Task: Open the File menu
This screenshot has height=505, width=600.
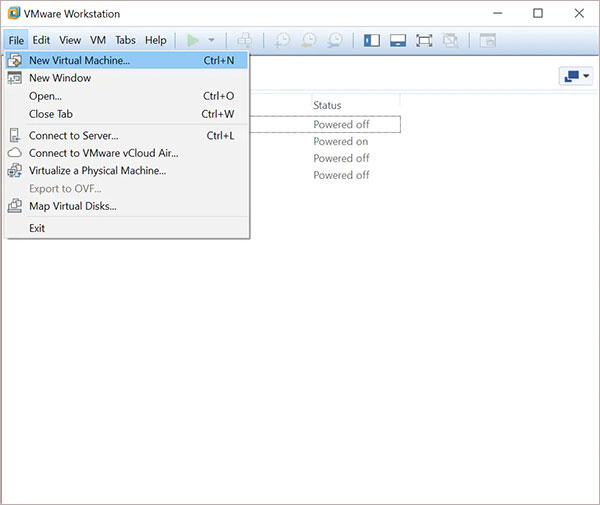Action: point(16,40)
